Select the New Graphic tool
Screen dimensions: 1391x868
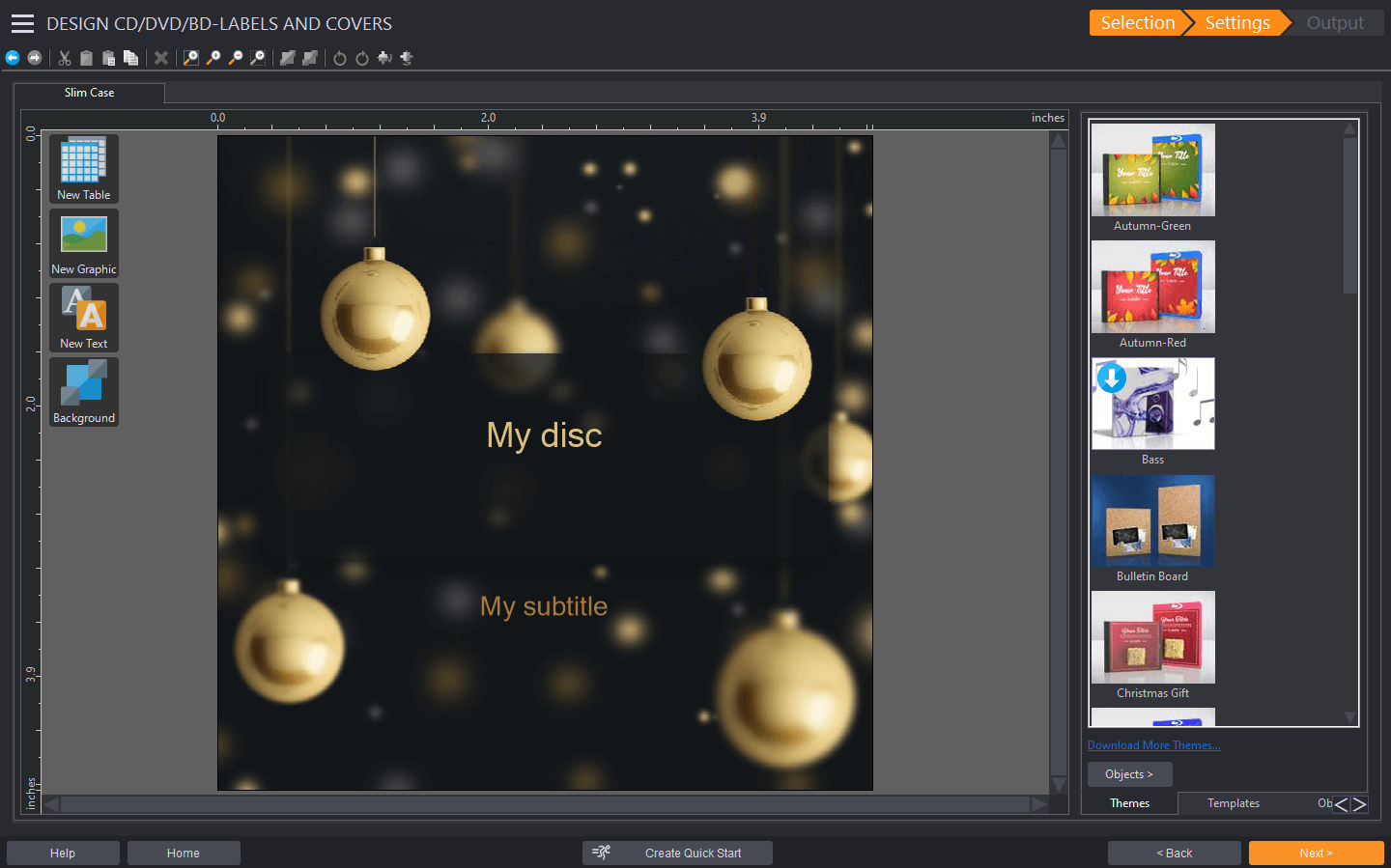[x=83, y=242]
